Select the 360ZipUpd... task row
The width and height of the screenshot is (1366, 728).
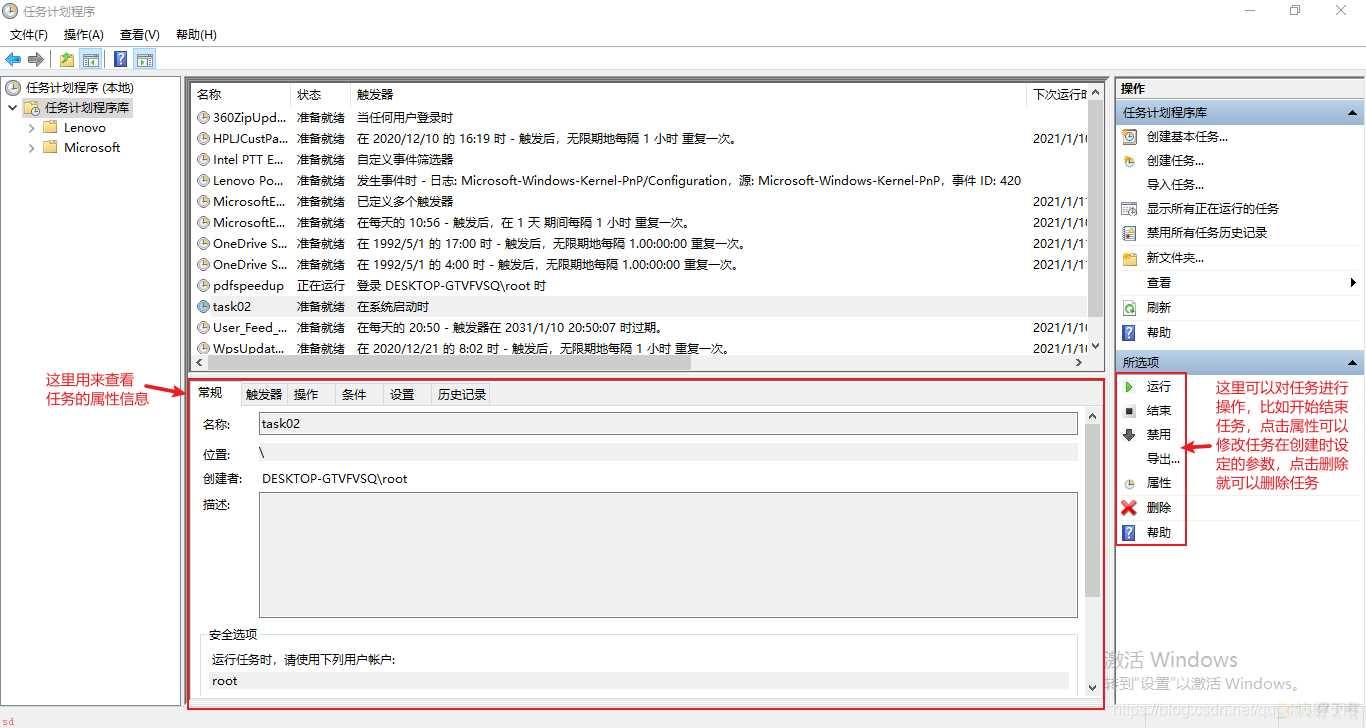(638, 118)
